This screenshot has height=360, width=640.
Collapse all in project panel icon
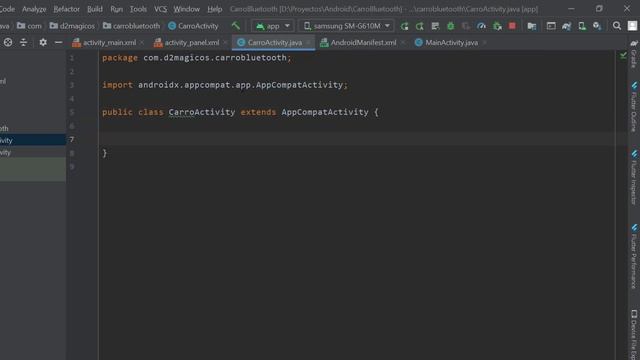23,42
